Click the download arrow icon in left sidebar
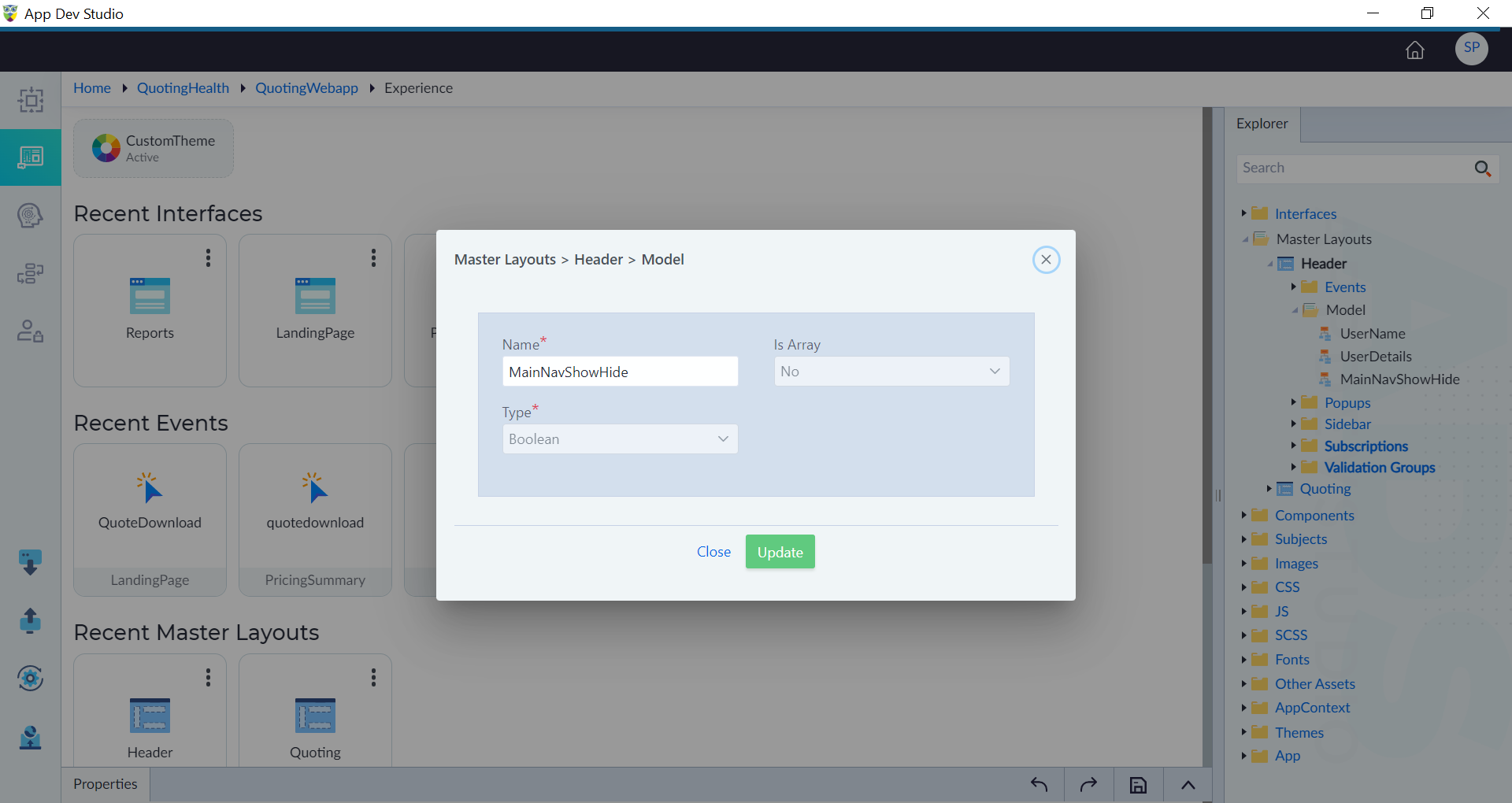The image size is (1512, 803). (31, 562)
